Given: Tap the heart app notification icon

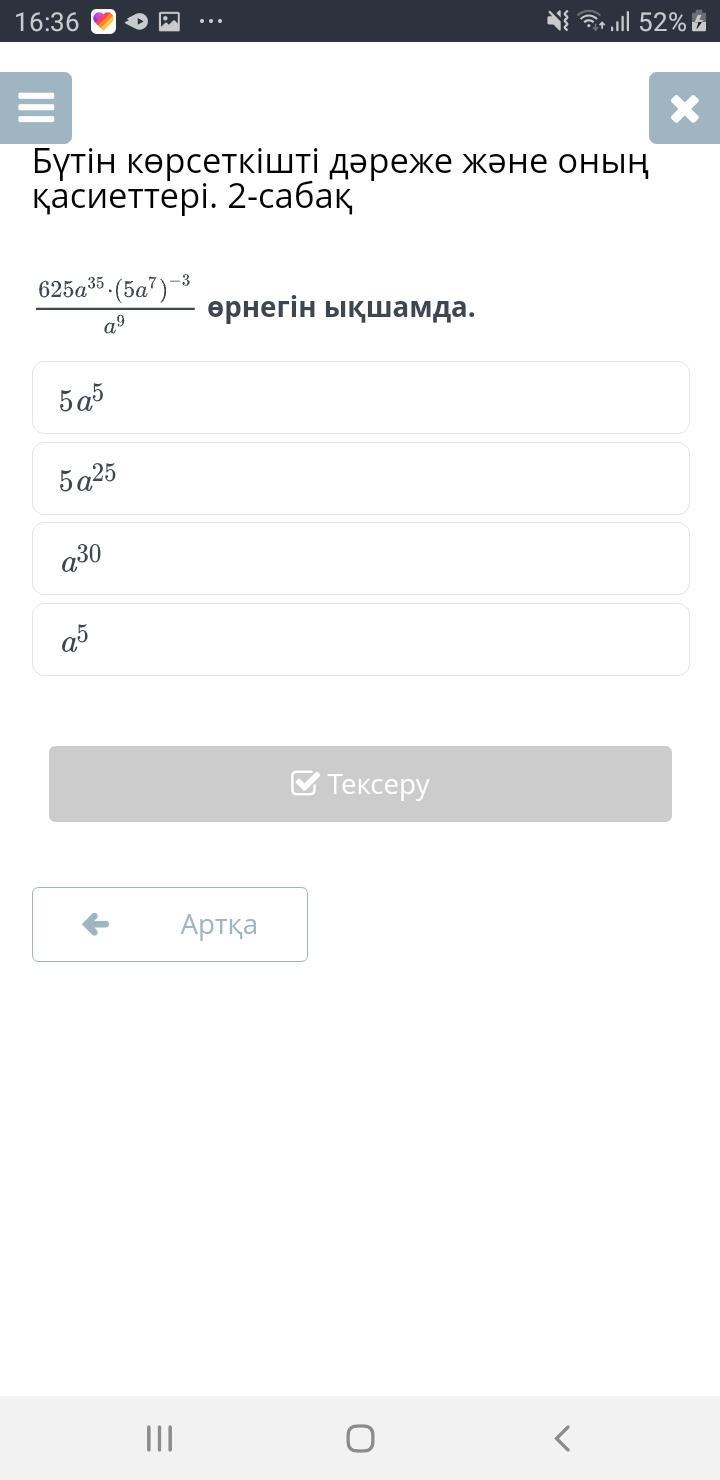Looking at the screenshot, I should pyautogui.click(x=103, y=21).
